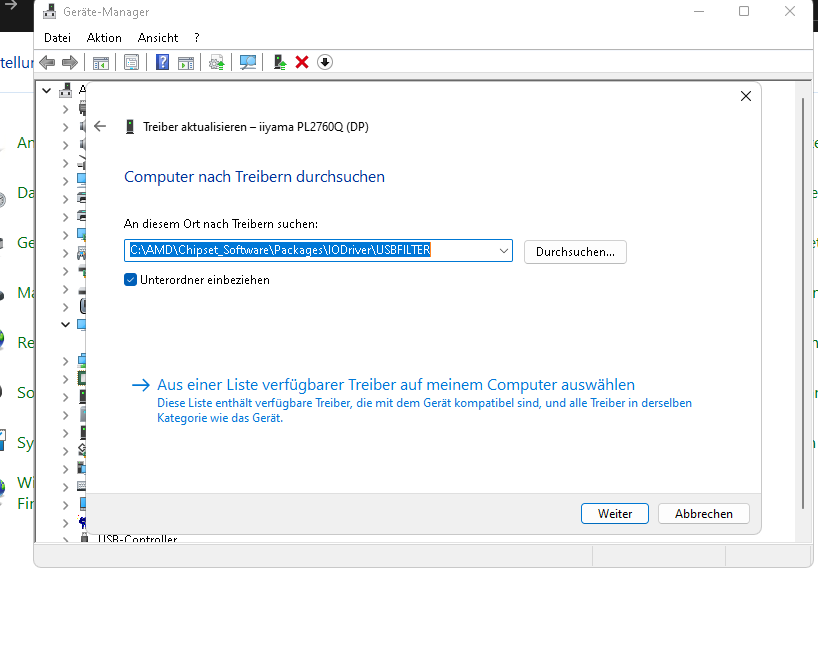The image size is (818, 664).
Task: Click the add/enable device green arrow icon
Action: 280,63
